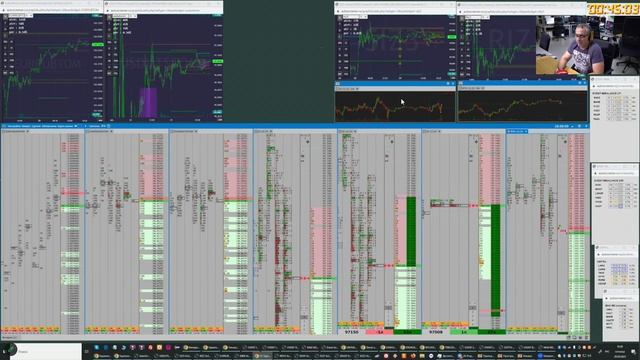
Task: Click the tall dark green volume bar in the sixth order book
Action: point(495,259)
